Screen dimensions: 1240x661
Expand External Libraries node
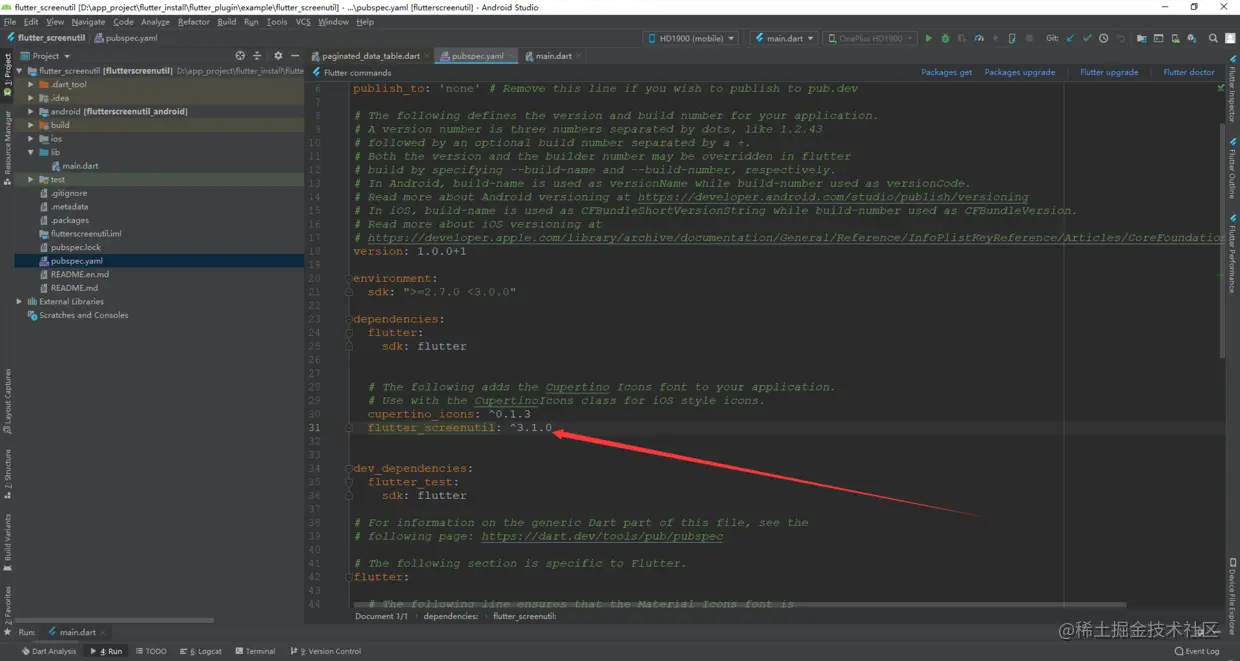point(19,301)
